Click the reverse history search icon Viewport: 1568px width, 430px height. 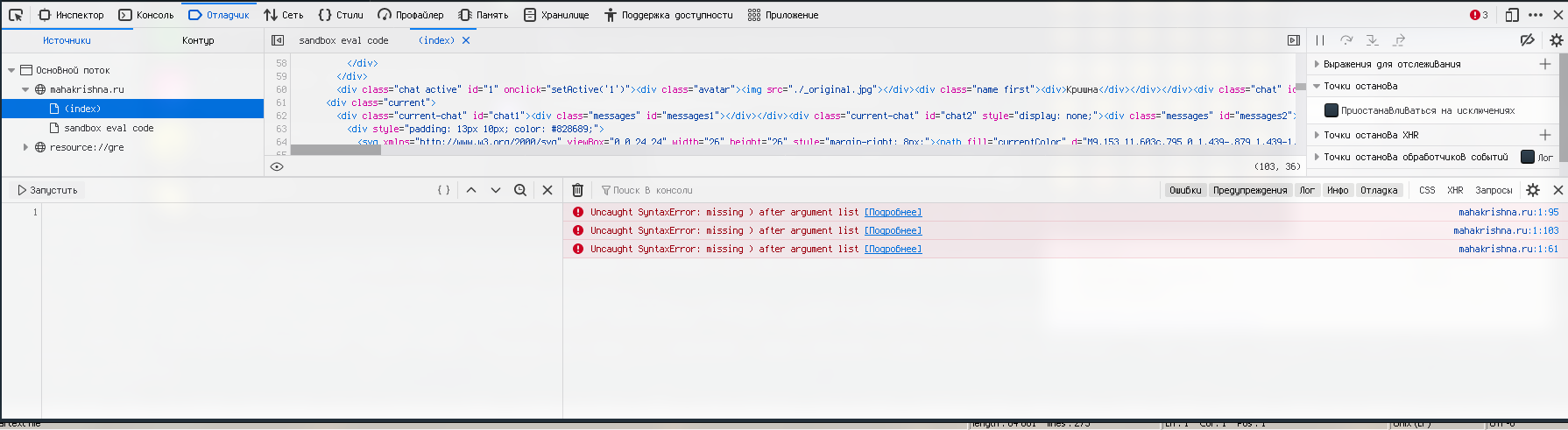[x=520, y=190]
